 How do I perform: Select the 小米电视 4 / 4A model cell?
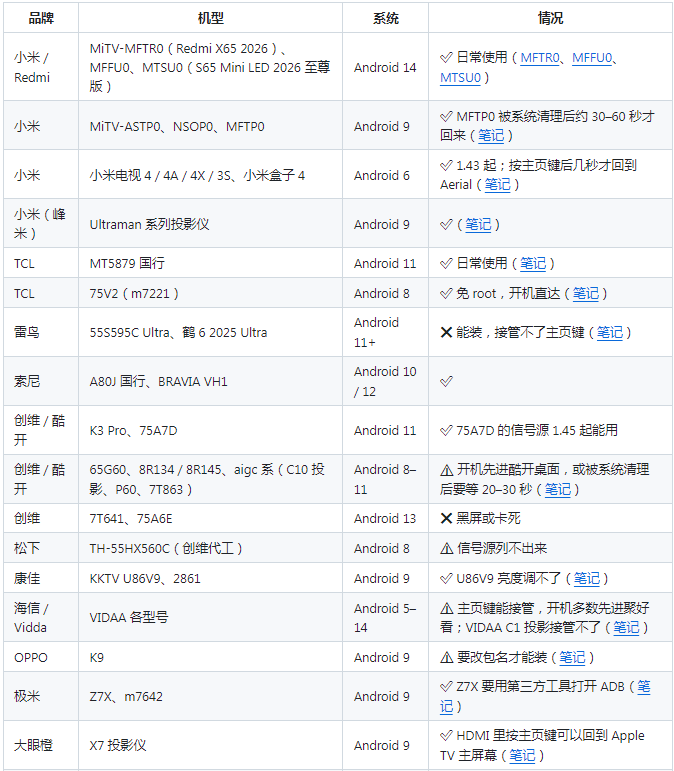[210, 175]
